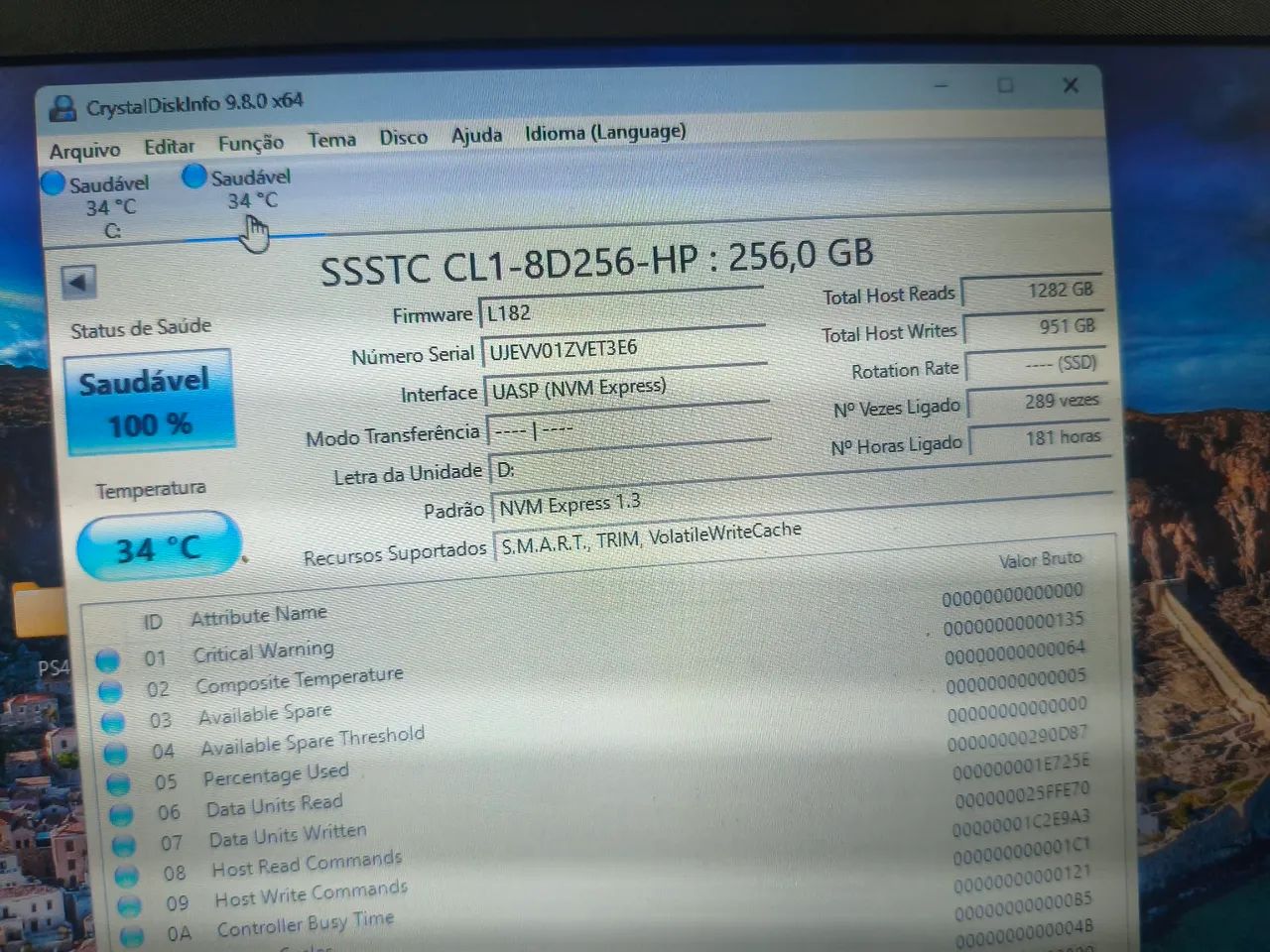Image resolution: width=1270 pixels, height=952 pixels.
Task: Click the CrystalDiskInfo title bar icon
Action: [63, 108]
